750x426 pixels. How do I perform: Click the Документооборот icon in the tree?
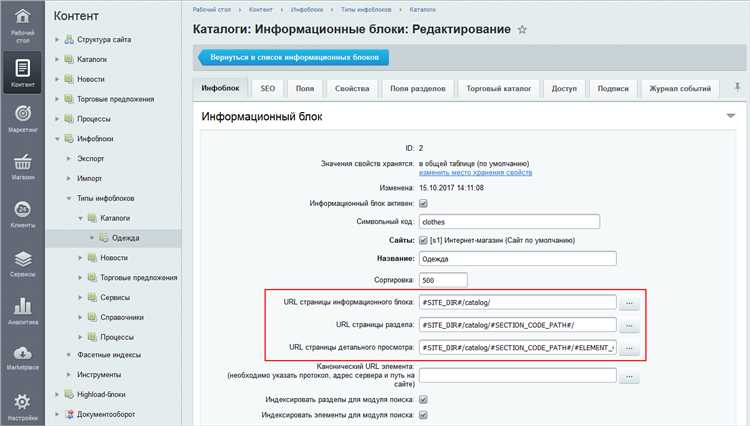coord(69,414)
